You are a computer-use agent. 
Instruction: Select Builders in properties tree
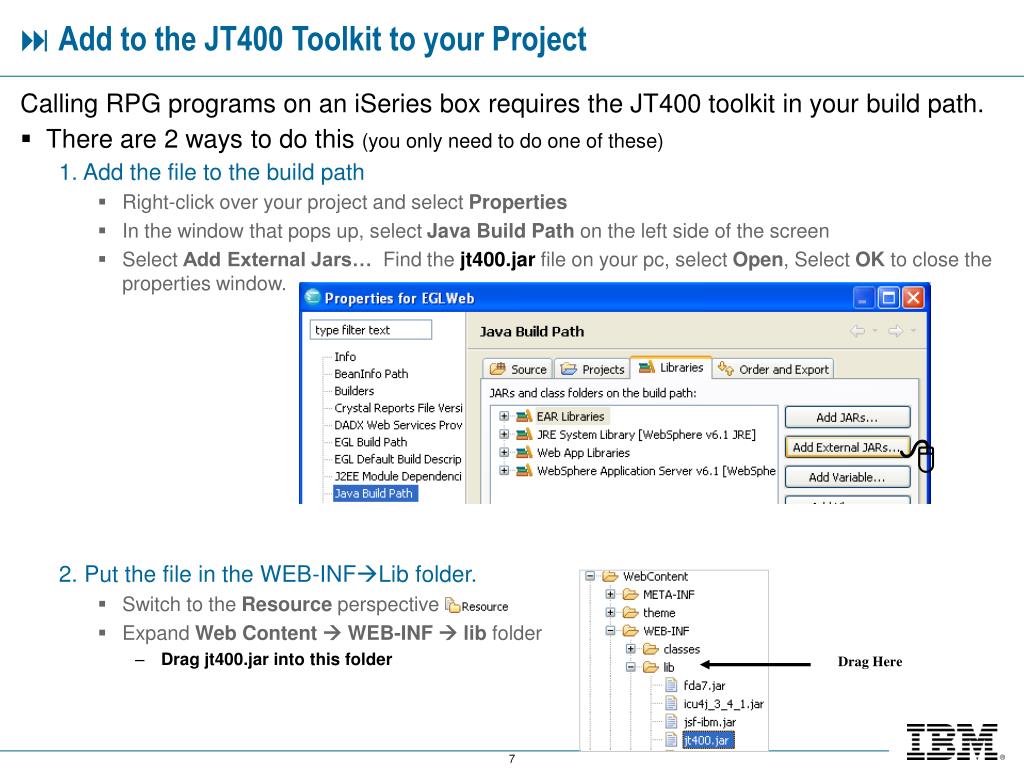pyautogui.click(x=354, y=391)
